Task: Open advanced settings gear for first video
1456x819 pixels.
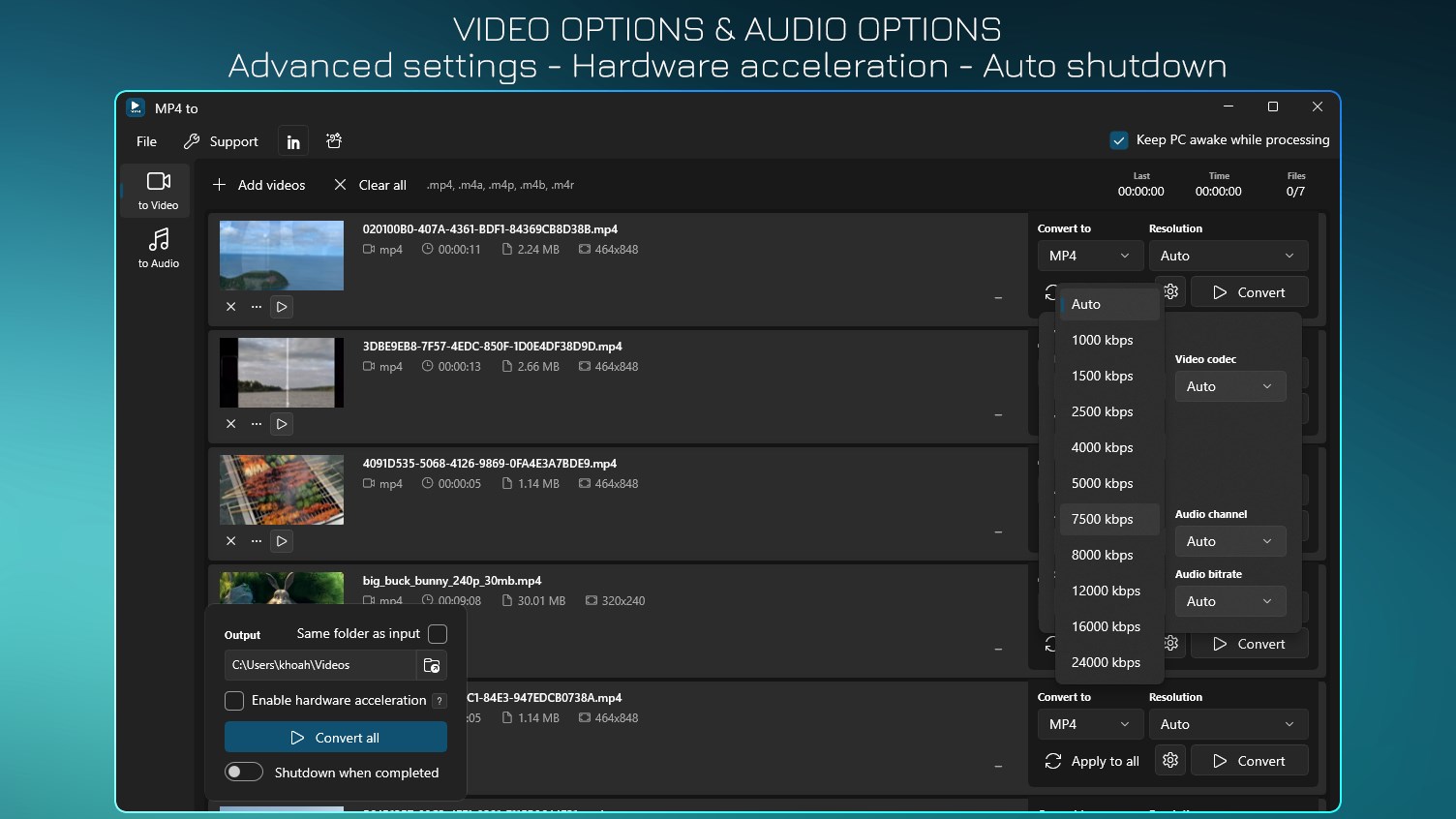Action: pyautogui.click(x=1169, y=290)
